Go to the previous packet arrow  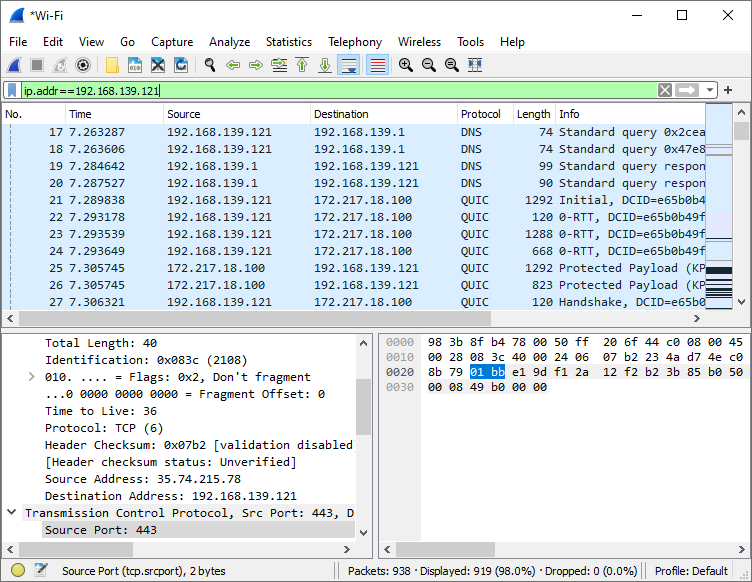pos(233,65)
